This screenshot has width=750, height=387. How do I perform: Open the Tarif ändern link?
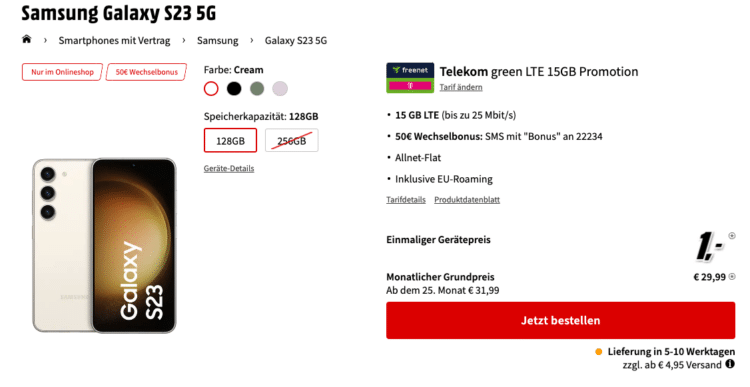point(461,88)
